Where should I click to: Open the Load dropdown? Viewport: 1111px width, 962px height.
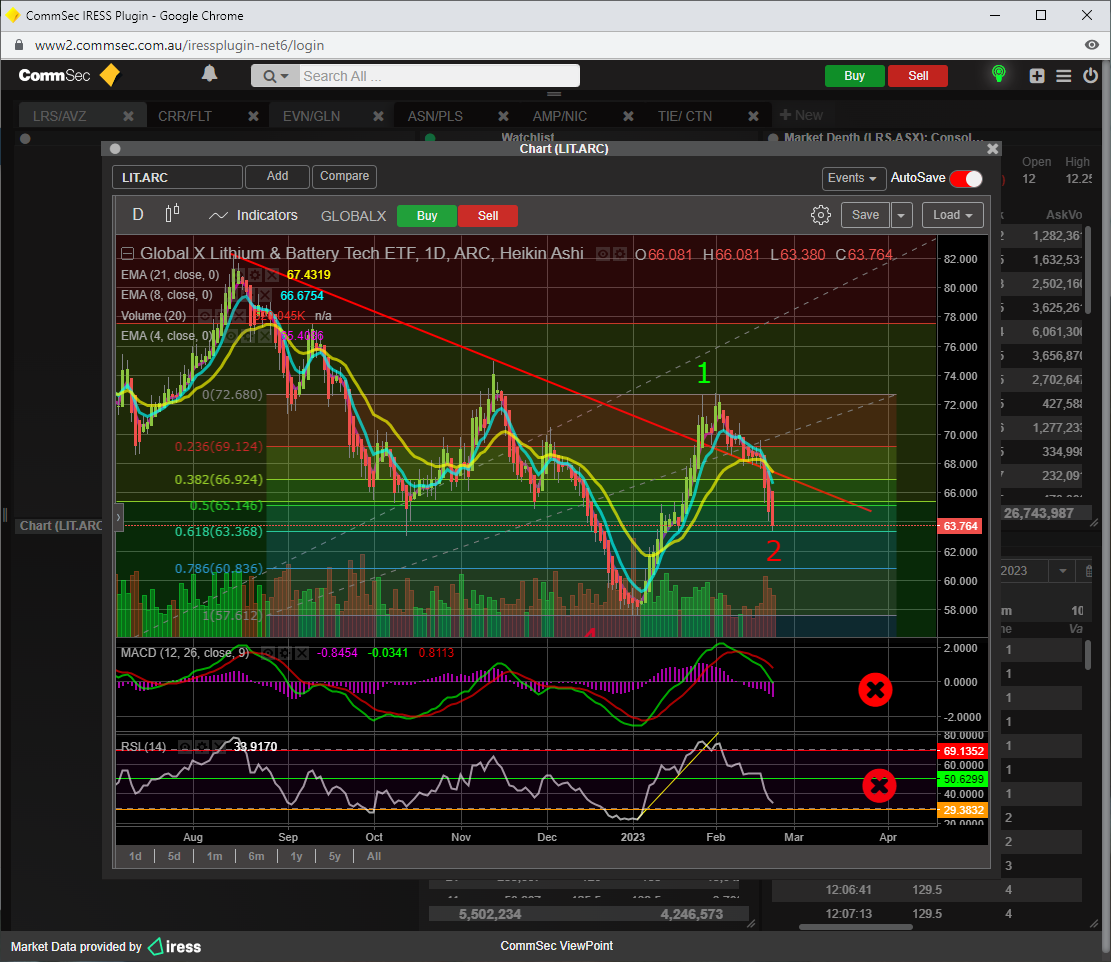pos(952,215)
